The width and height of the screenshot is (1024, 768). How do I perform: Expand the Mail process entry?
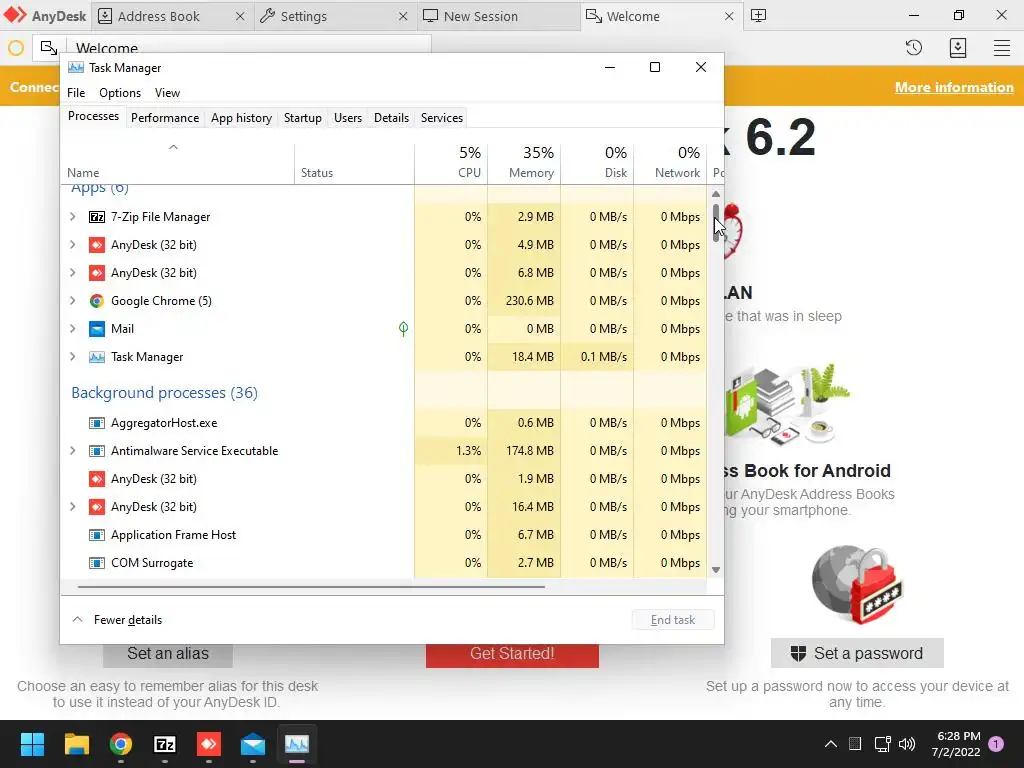tap(72, 329)
